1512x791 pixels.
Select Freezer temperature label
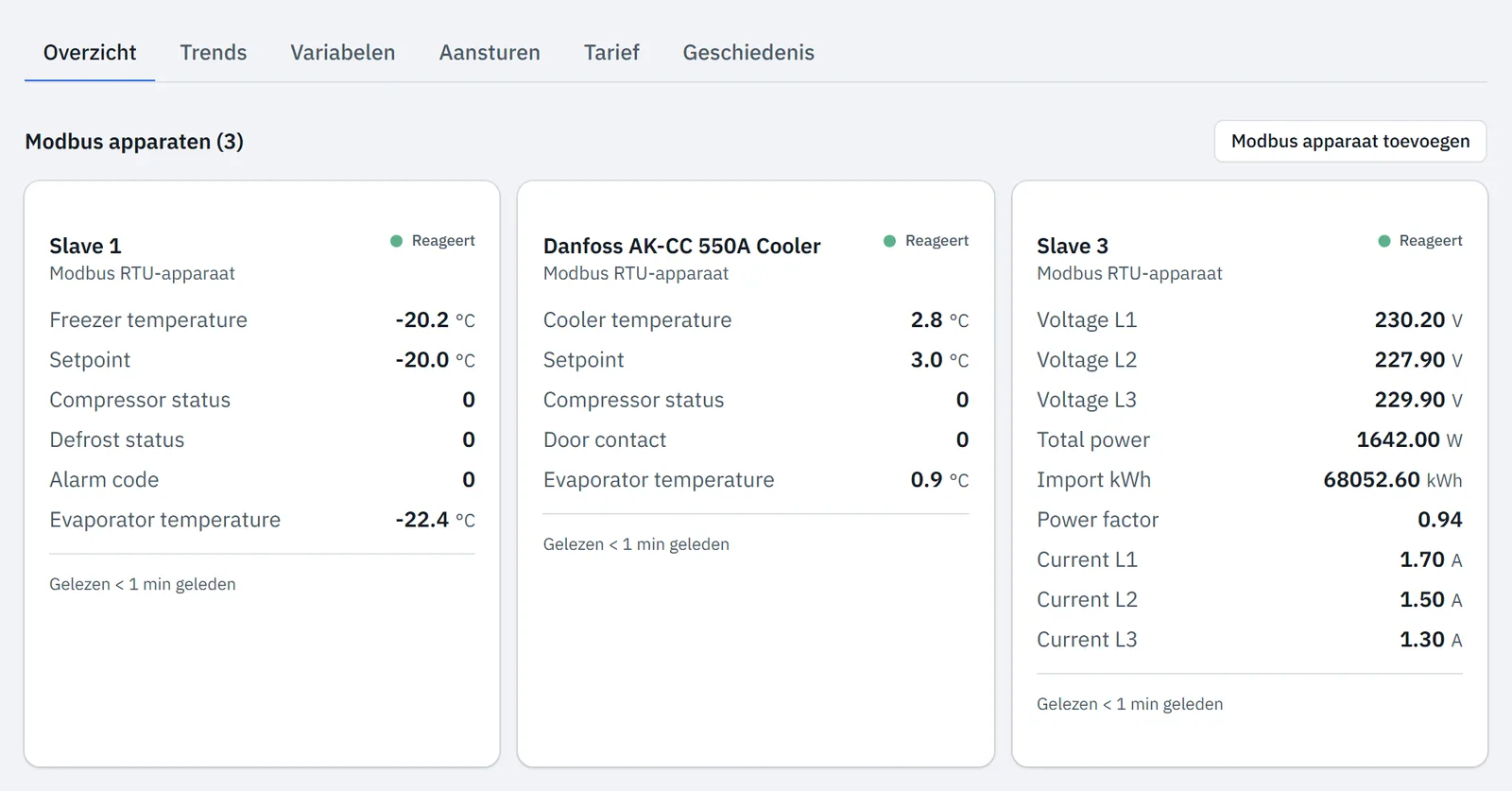pos(148,320)
